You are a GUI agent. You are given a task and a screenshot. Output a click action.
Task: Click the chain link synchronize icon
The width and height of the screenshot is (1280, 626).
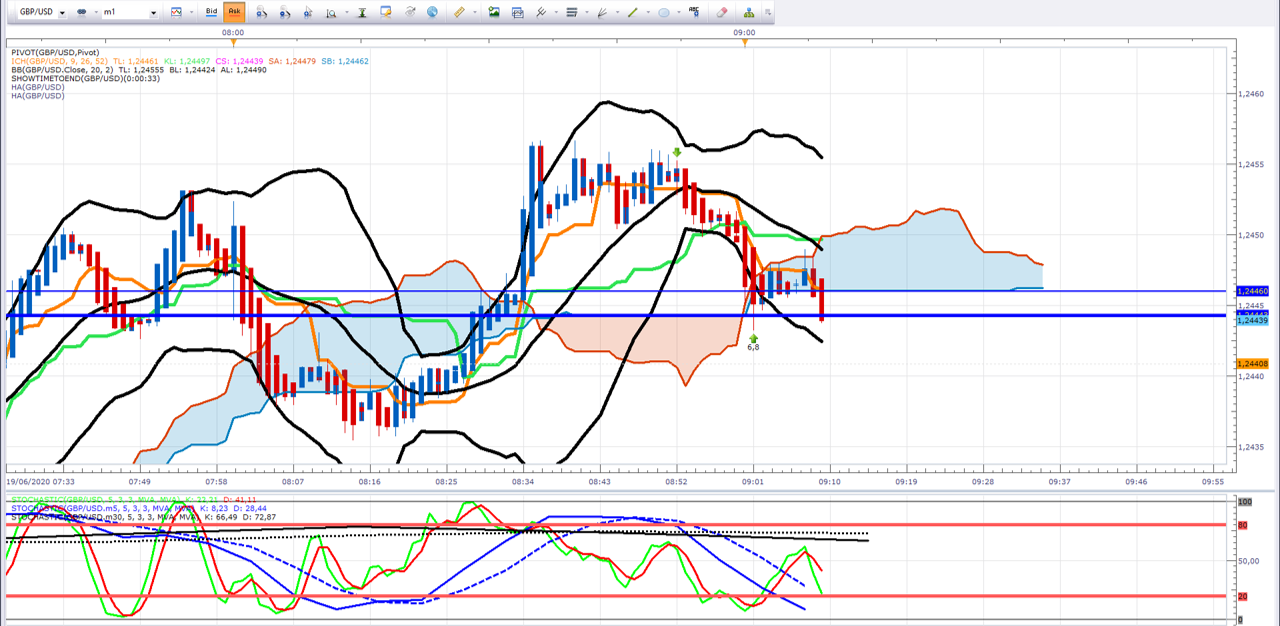(x=81, y=13)
